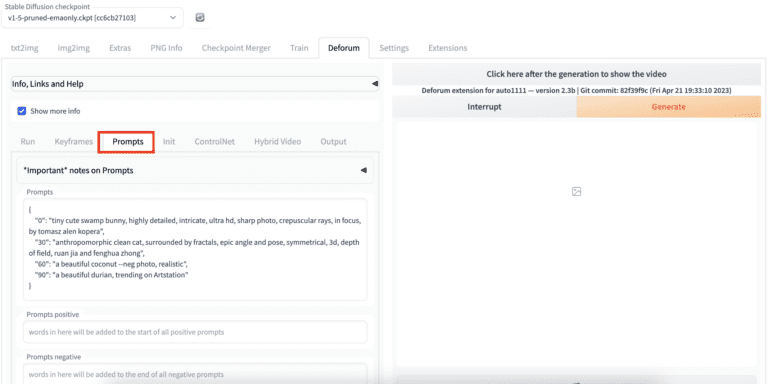The height and width of the screenshot is (384, 768).
Task: Toggle Show more info checkbox
Action: click(22, 111)
